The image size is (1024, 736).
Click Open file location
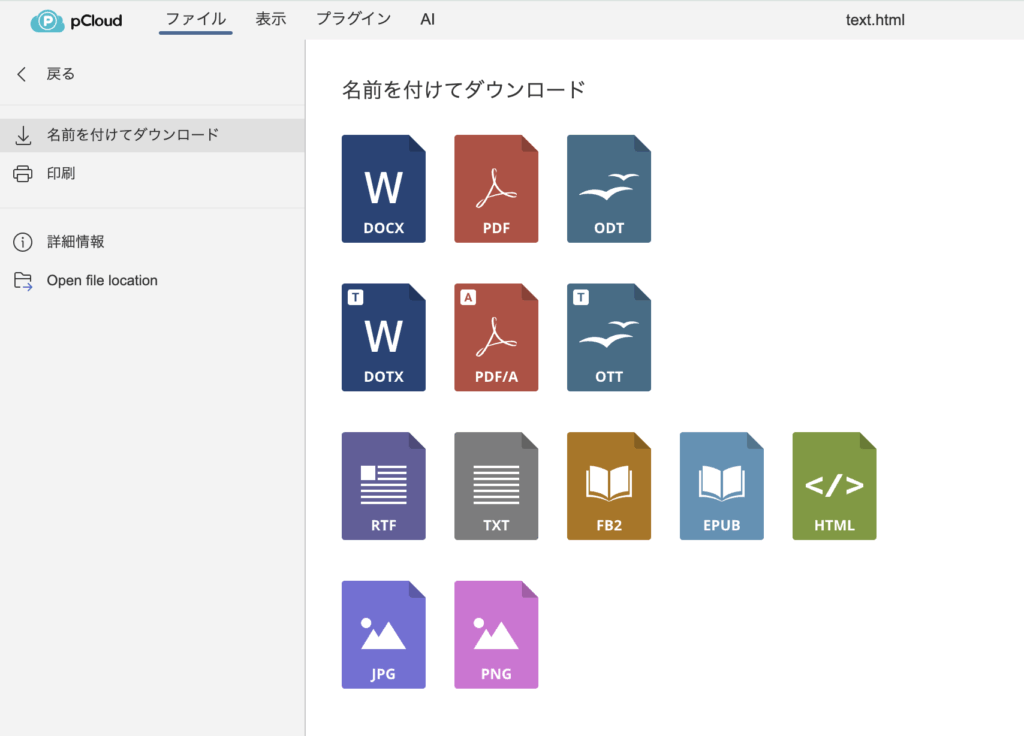[x=101, y=281]
